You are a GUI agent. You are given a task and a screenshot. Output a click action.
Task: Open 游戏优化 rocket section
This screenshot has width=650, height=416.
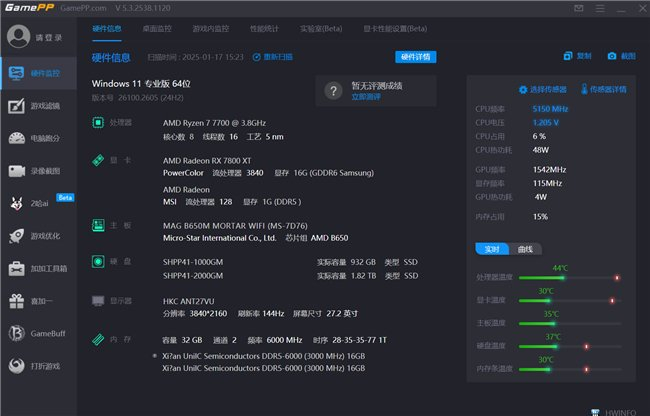coord(39,236)
